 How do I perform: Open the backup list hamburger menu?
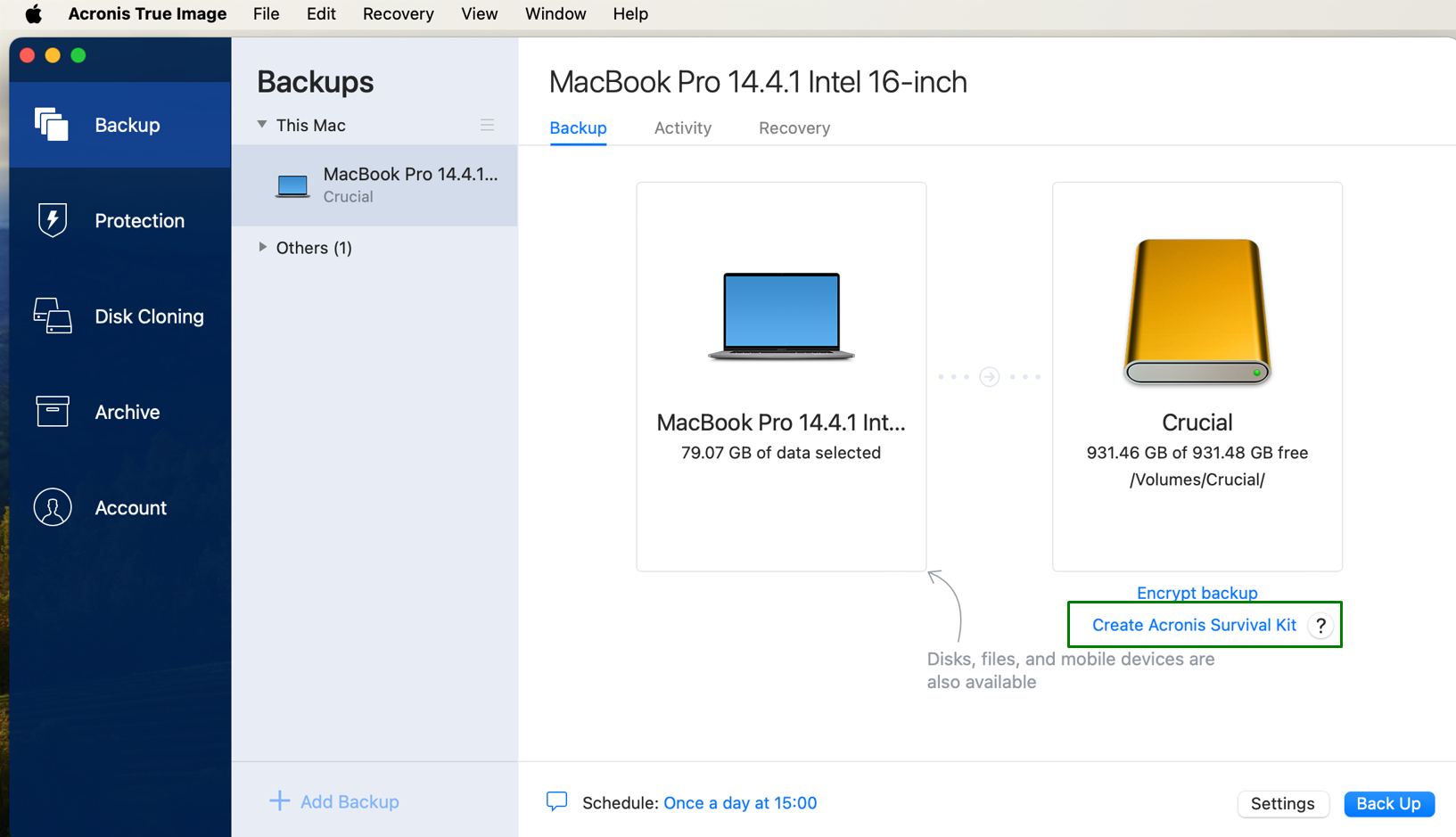point(487,126)
